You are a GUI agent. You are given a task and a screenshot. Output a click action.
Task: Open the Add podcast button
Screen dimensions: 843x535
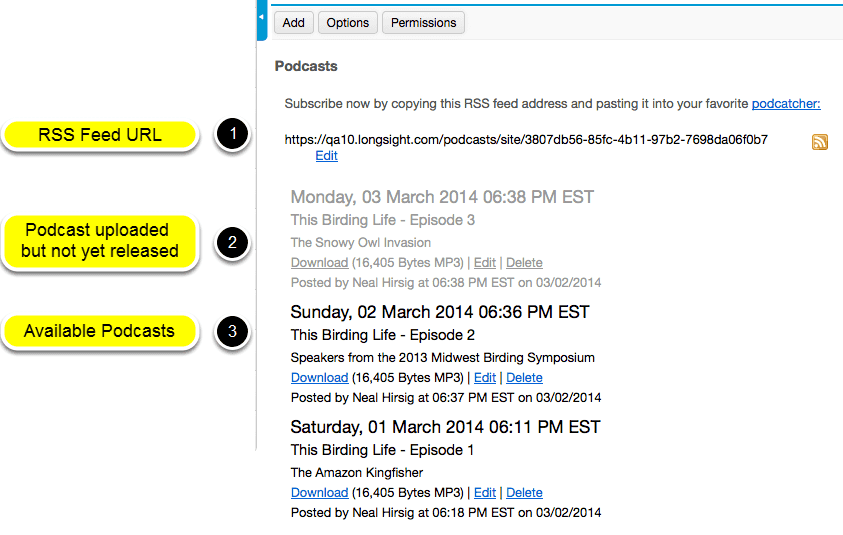(294, 23)
